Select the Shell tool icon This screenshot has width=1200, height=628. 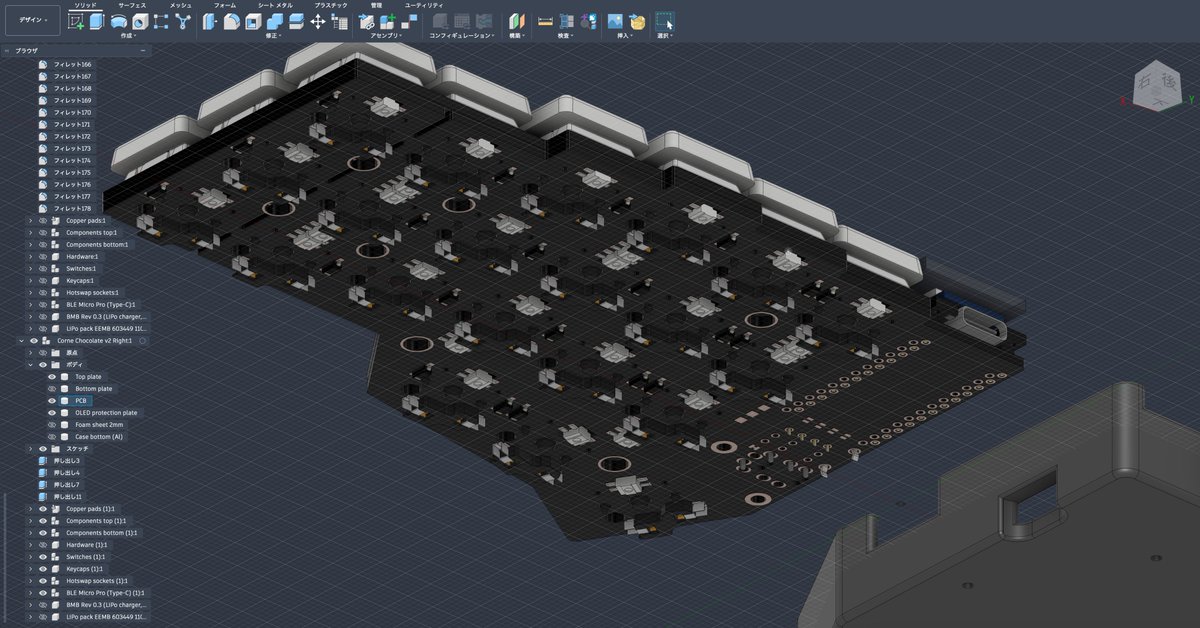[x=253, y=21]
